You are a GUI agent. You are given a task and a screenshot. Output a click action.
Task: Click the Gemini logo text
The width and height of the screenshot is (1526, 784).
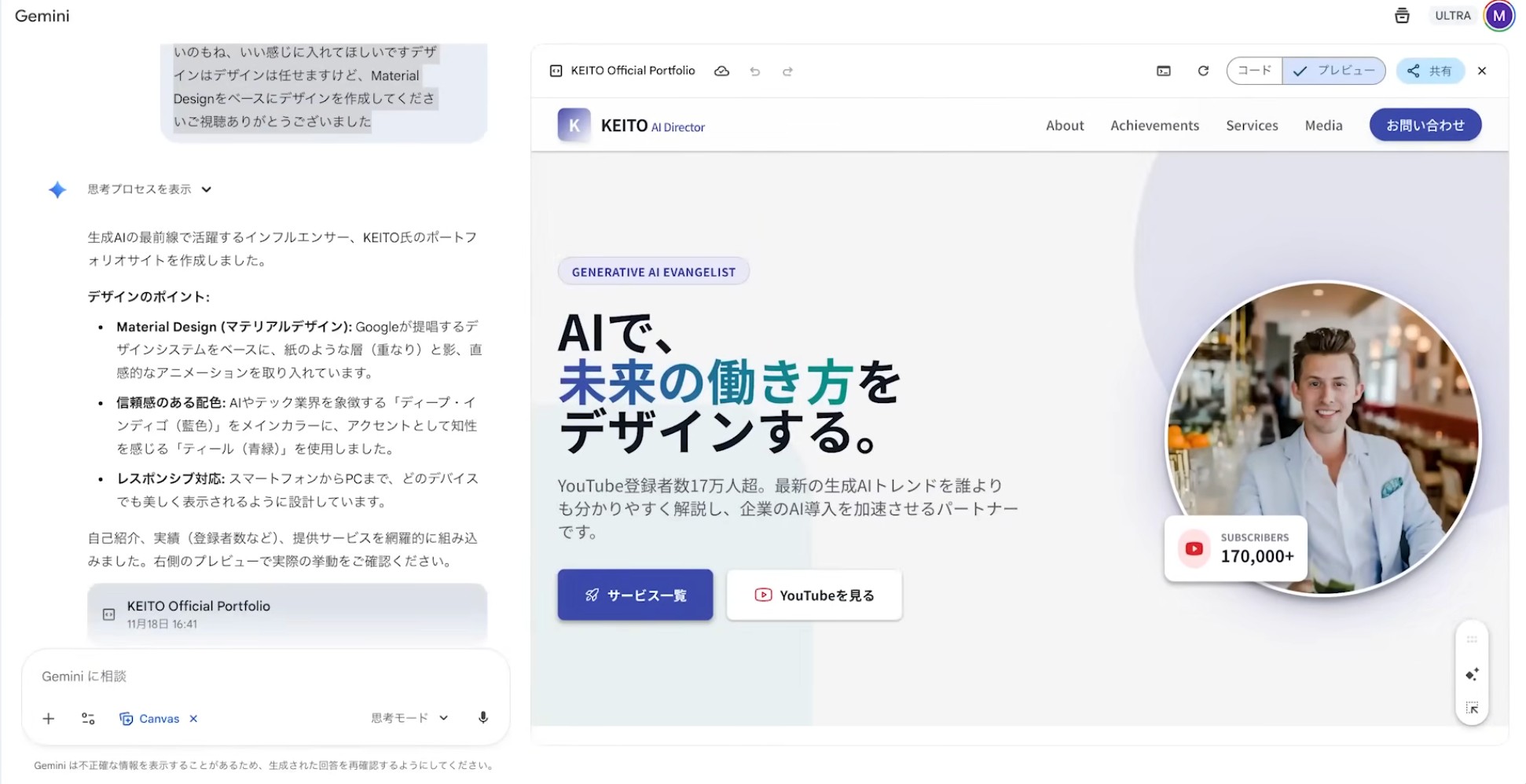tap(42, 16)
